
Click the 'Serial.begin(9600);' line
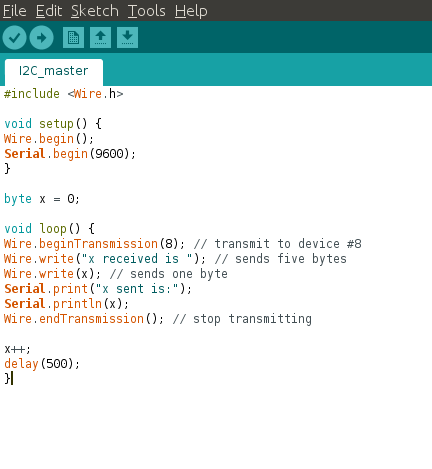(70, 154)
